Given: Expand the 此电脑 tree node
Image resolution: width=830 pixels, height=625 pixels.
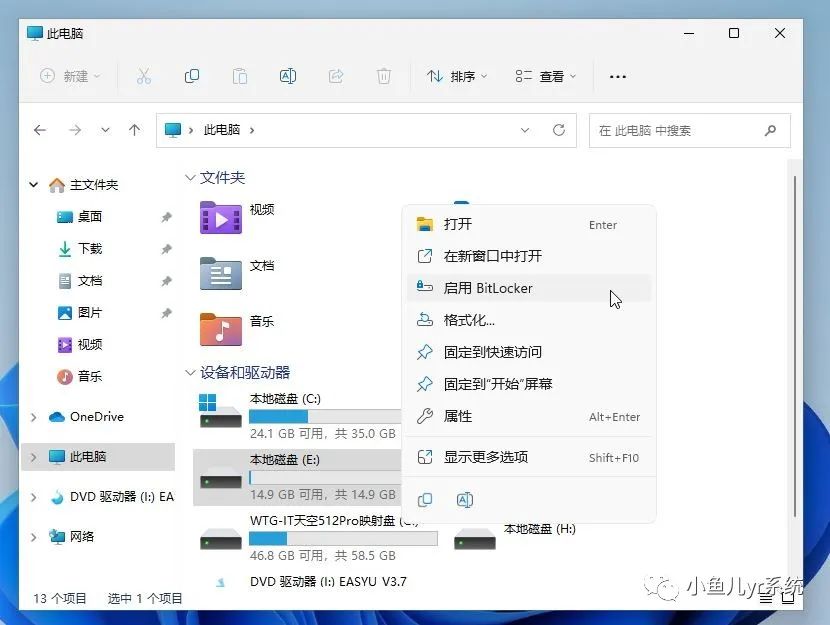Looking at the screenshot, I should 33,457.
